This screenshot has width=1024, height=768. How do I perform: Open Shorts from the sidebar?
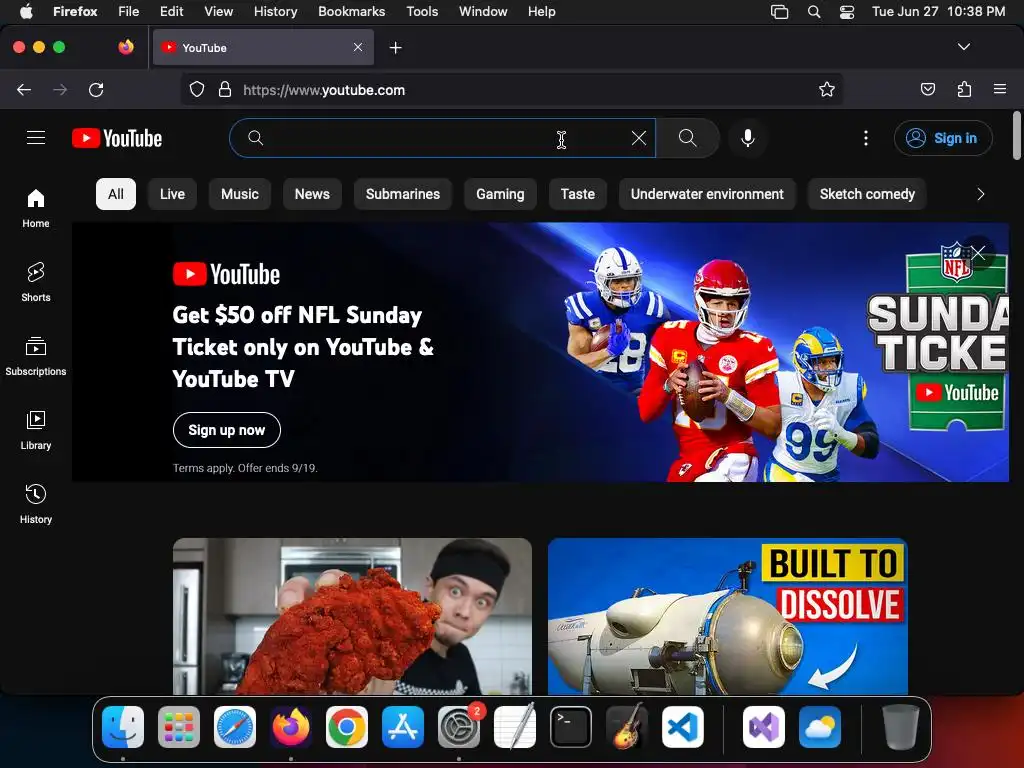(36, 281)
